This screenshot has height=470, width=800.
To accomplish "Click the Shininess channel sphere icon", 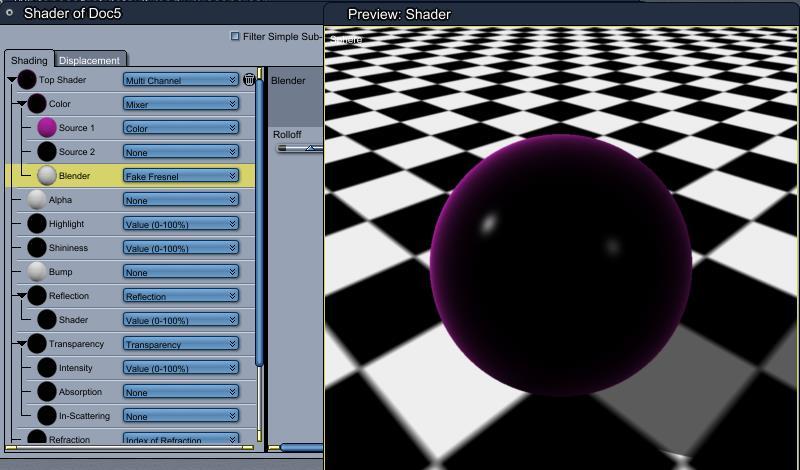I will click(37, 248).
